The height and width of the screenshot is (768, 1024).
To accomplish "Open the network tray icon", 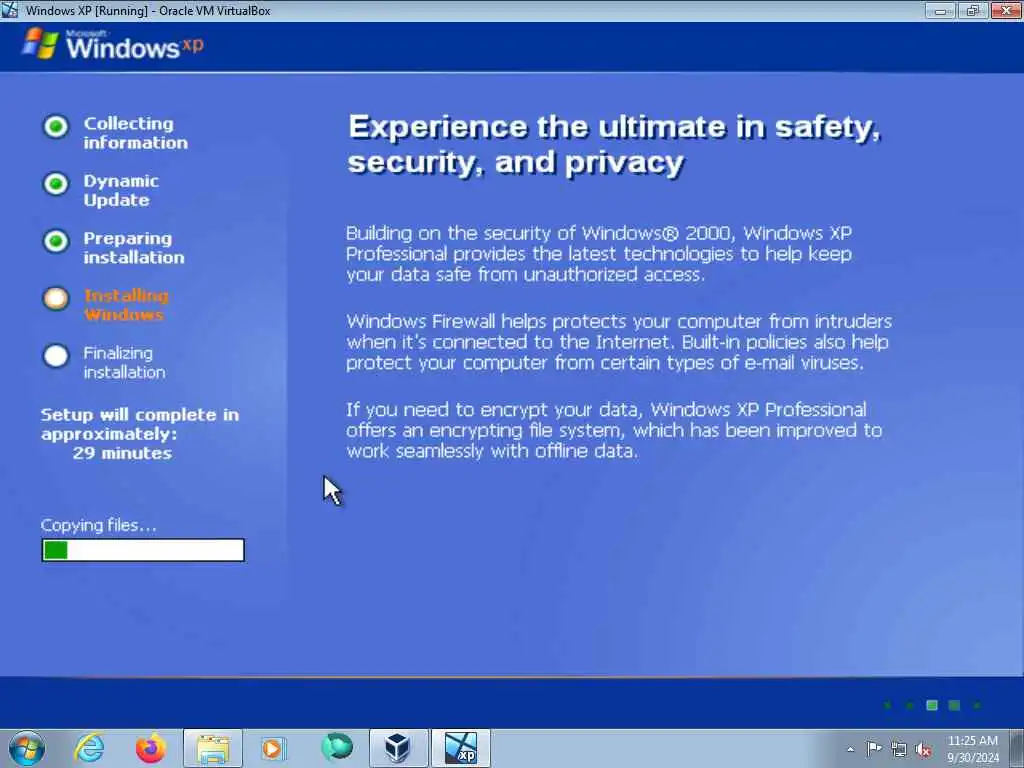I will point(899,749).
